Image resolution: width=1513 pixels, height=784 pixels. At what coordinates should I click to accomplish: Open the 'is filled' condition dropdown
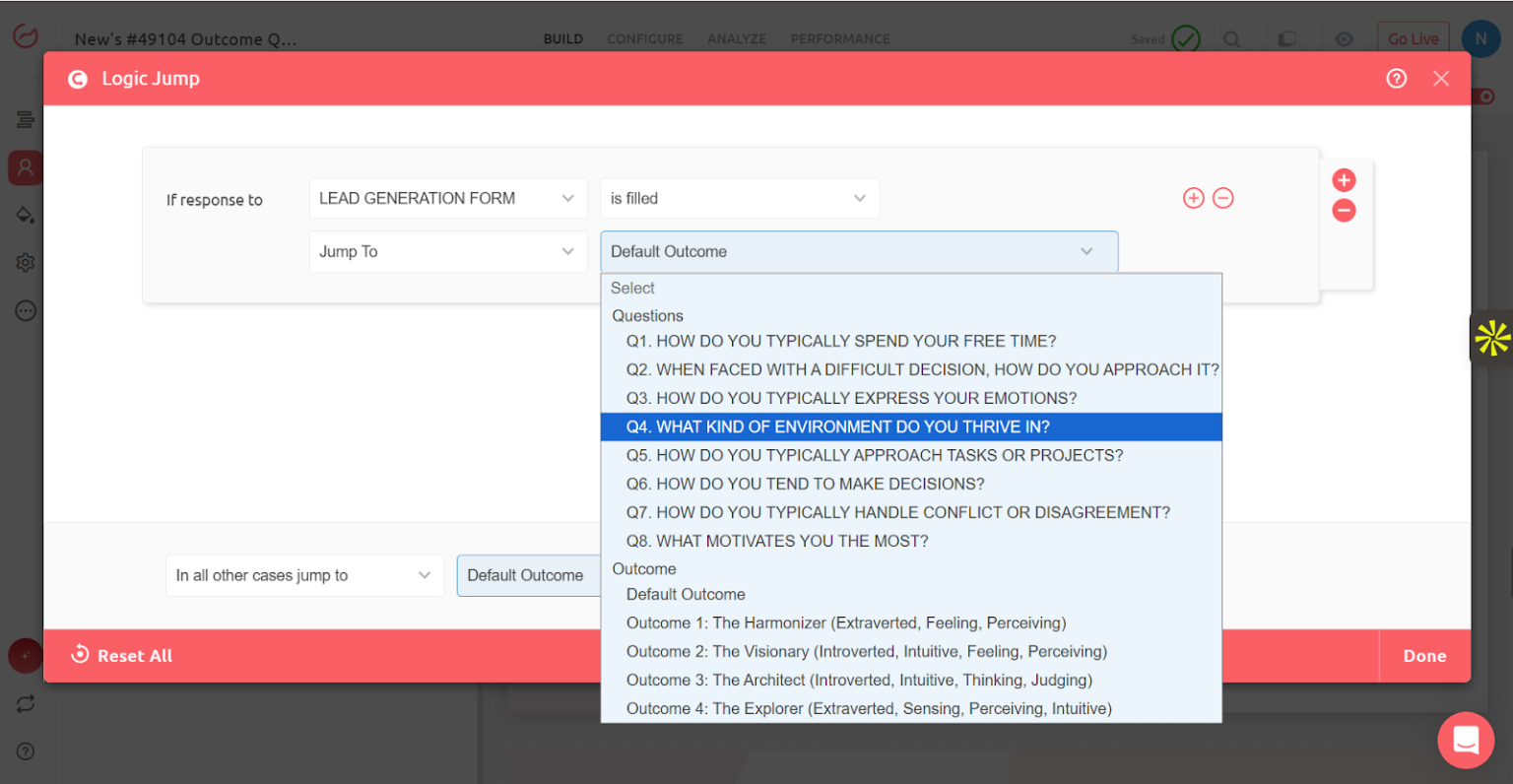point(739,199)
